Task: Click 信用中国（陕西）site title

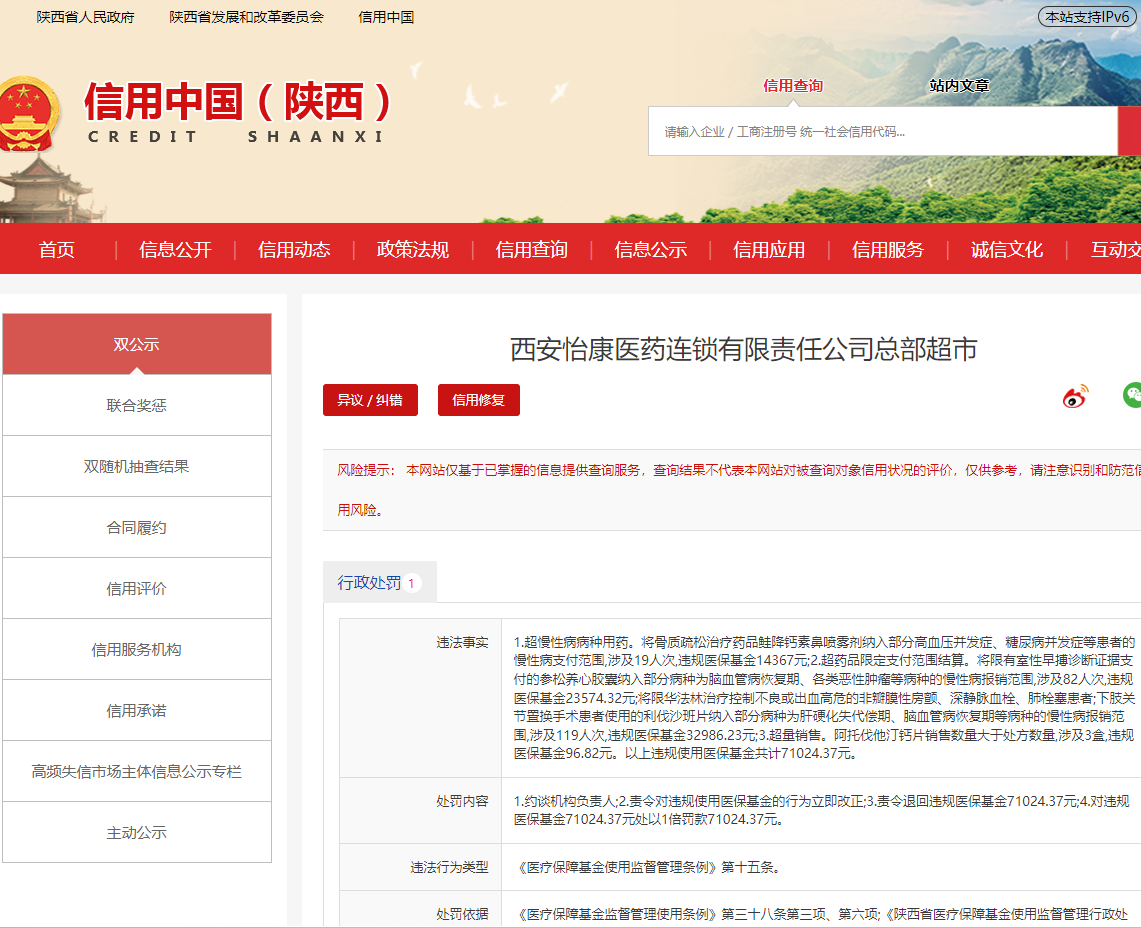Action: pyautogui.click(x=237, y=101)
